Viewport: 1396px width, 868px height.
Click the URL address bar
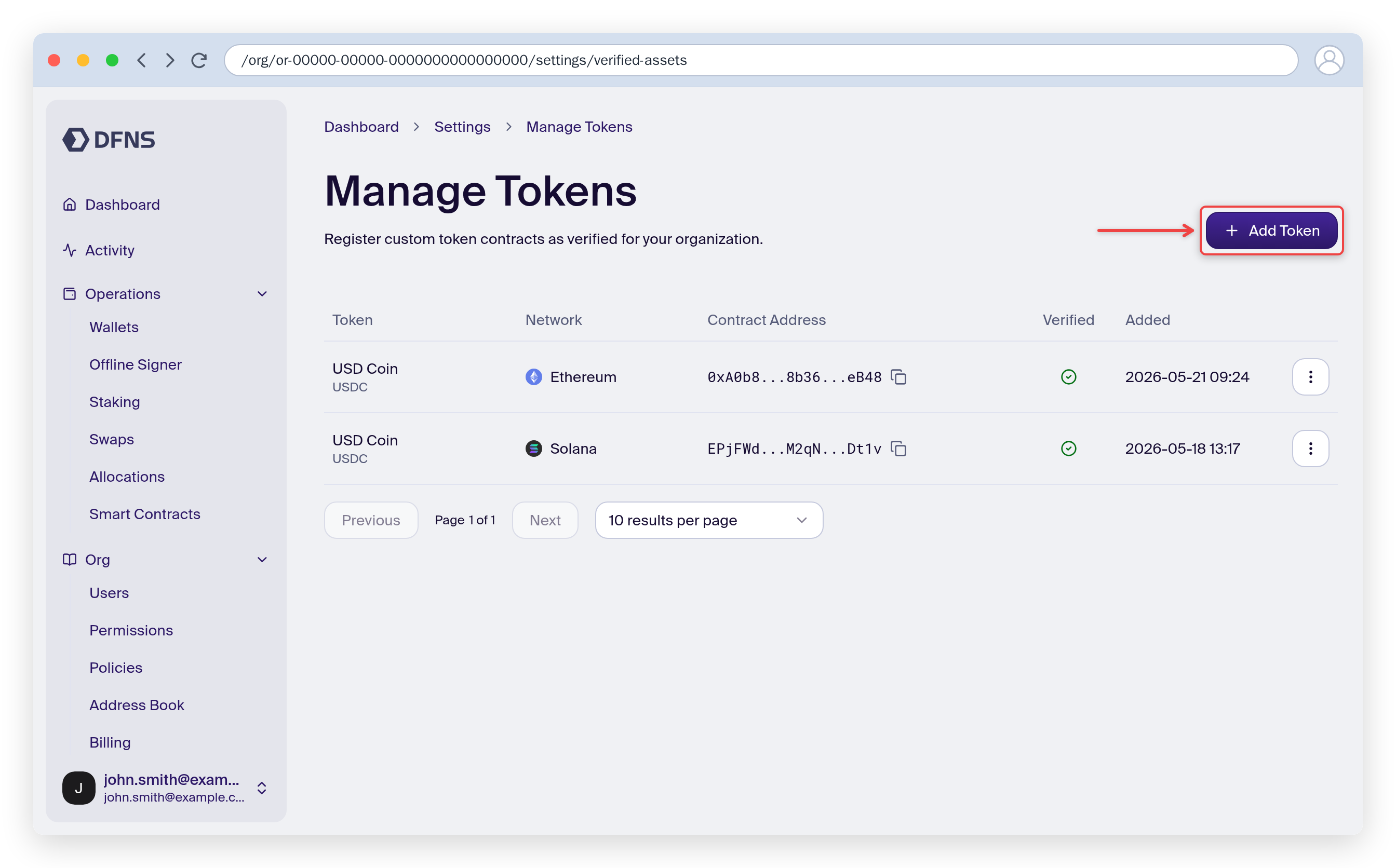[760, 60]
